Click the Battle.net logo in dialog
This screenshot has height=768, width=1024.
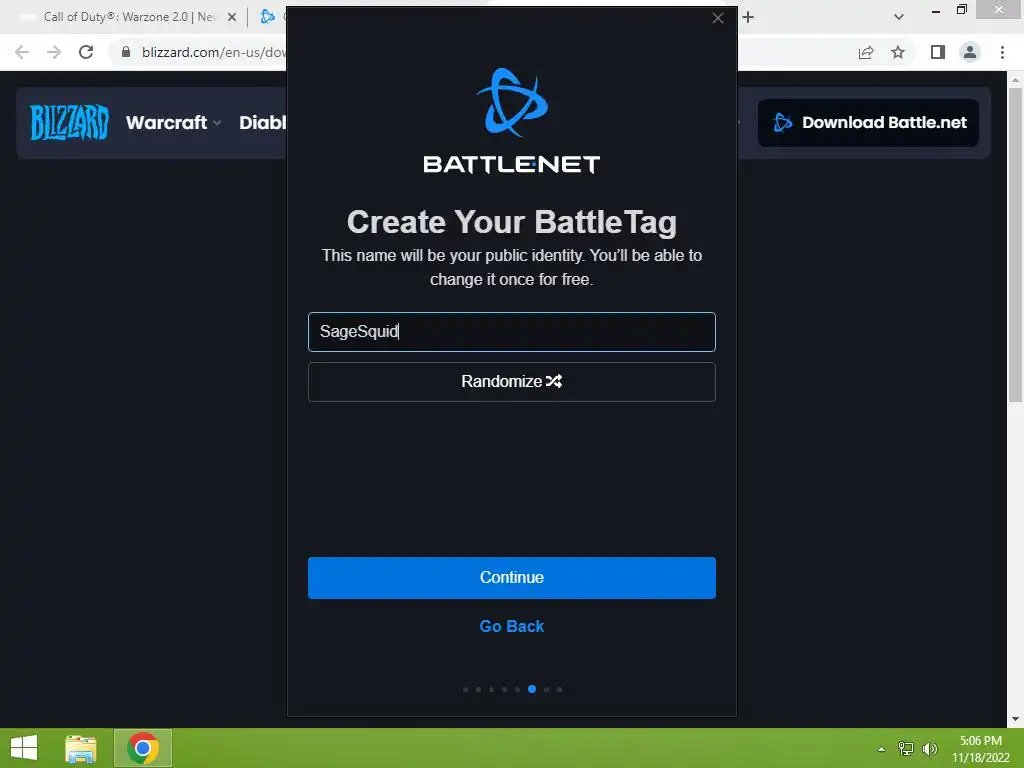tap(511, 121)
